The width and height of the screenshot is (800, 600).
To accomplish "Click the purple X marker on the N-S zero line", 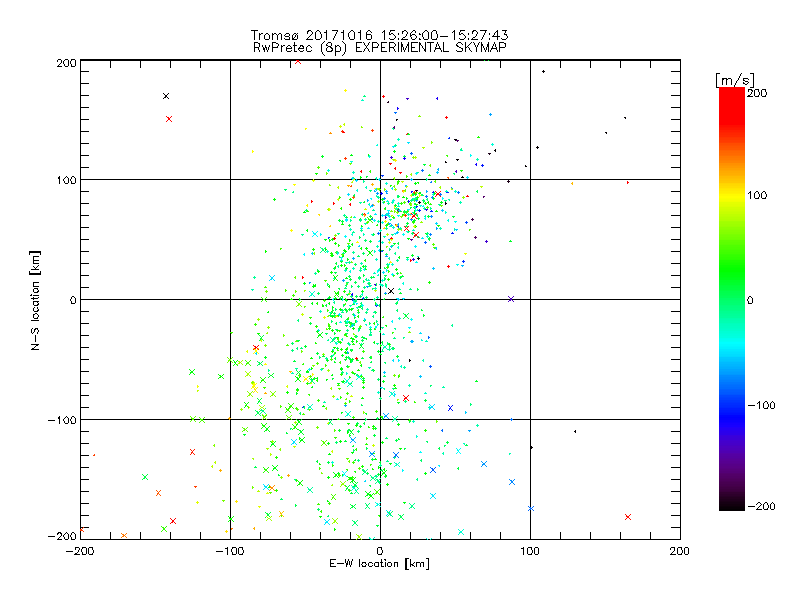I will pos(511,299).
